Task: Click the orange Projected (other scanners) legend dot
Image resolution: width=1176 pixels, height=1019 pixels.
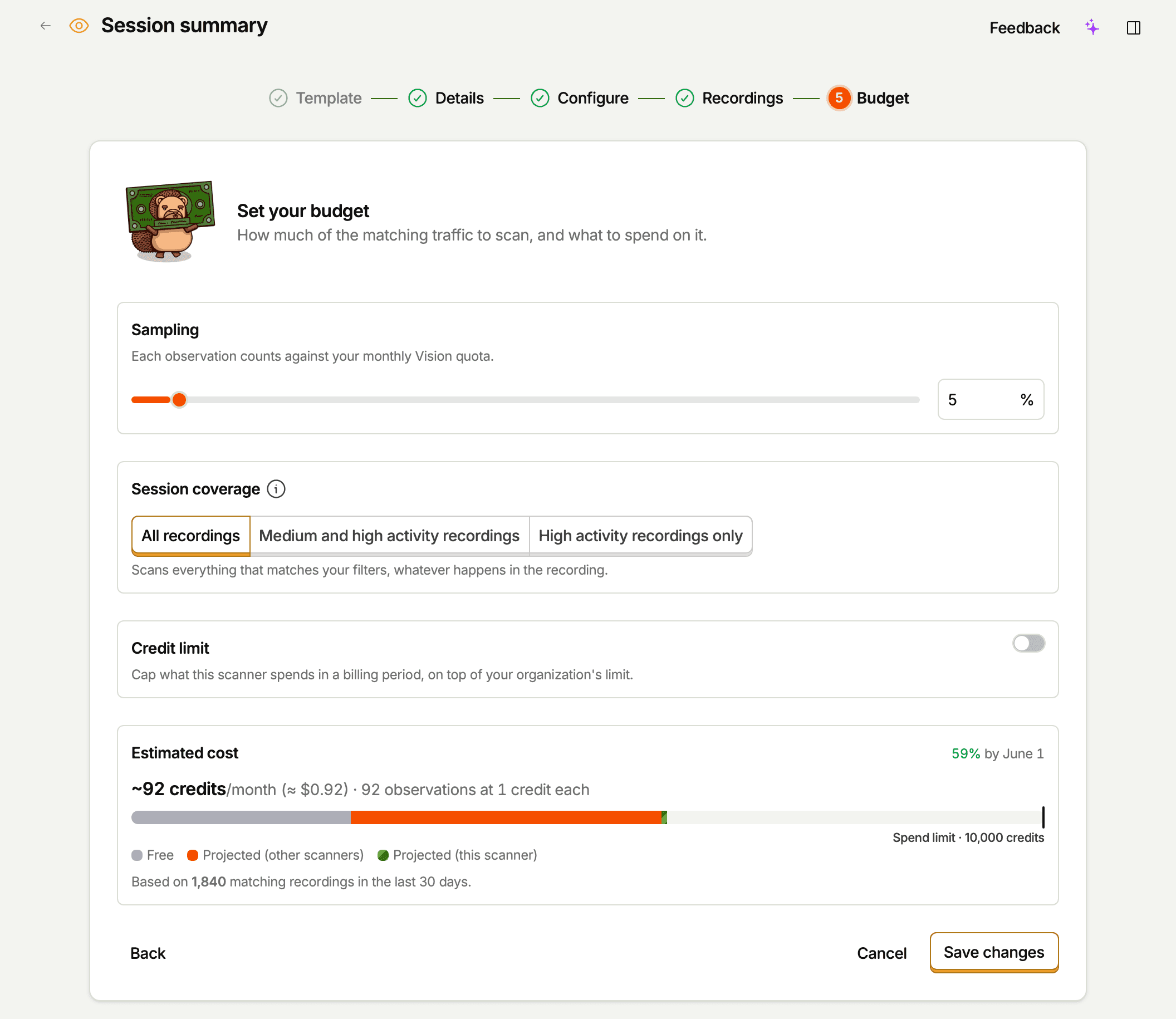Action: (x=192, y=855)
